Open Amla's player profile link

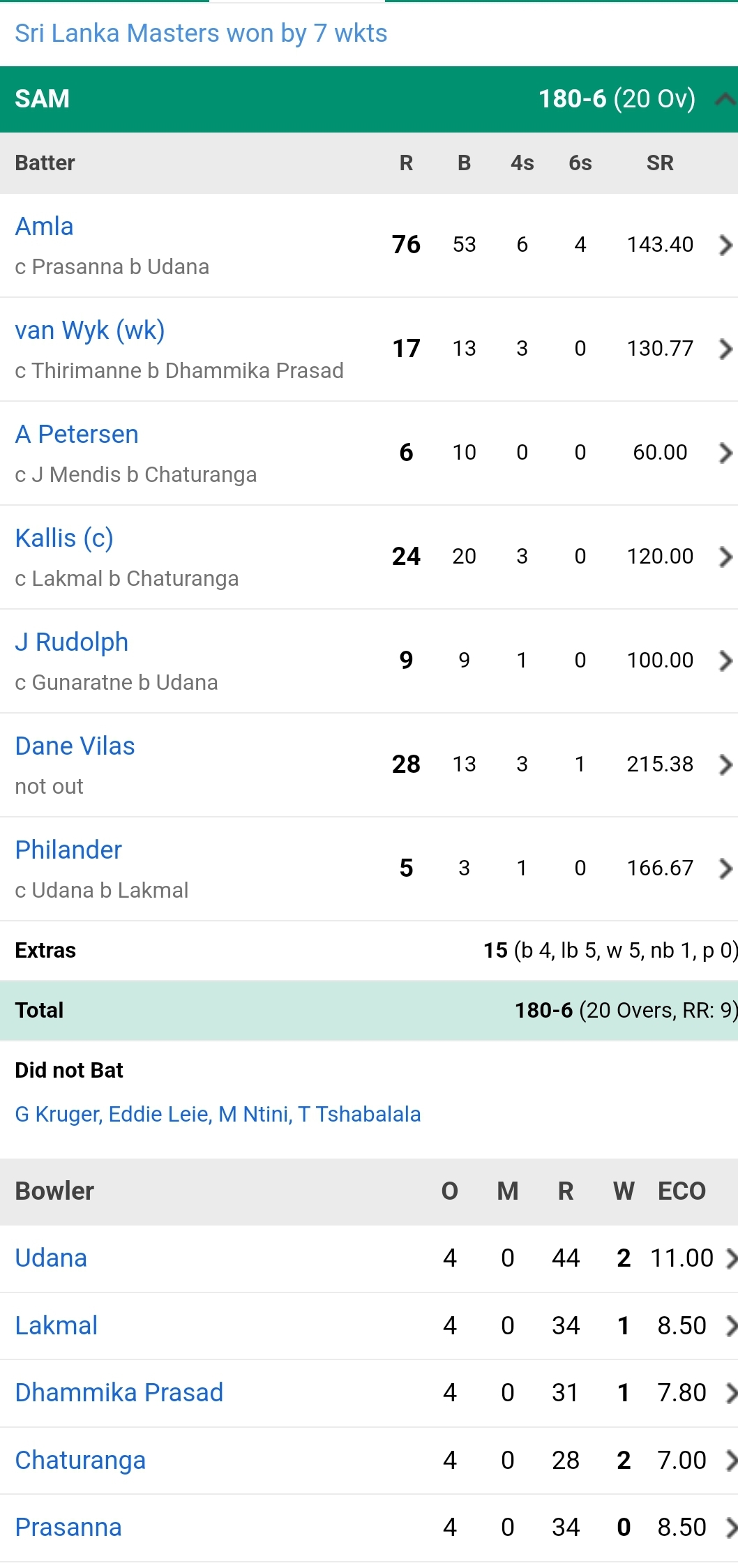click(44, 227)
